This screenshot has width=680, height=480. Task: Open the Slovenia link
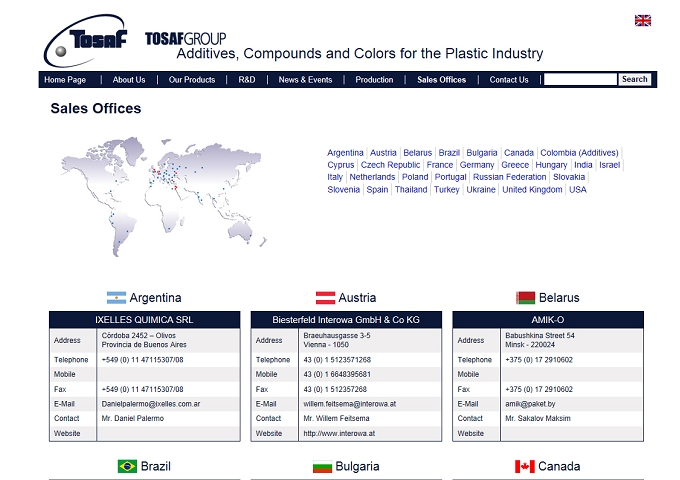[343, 189]
